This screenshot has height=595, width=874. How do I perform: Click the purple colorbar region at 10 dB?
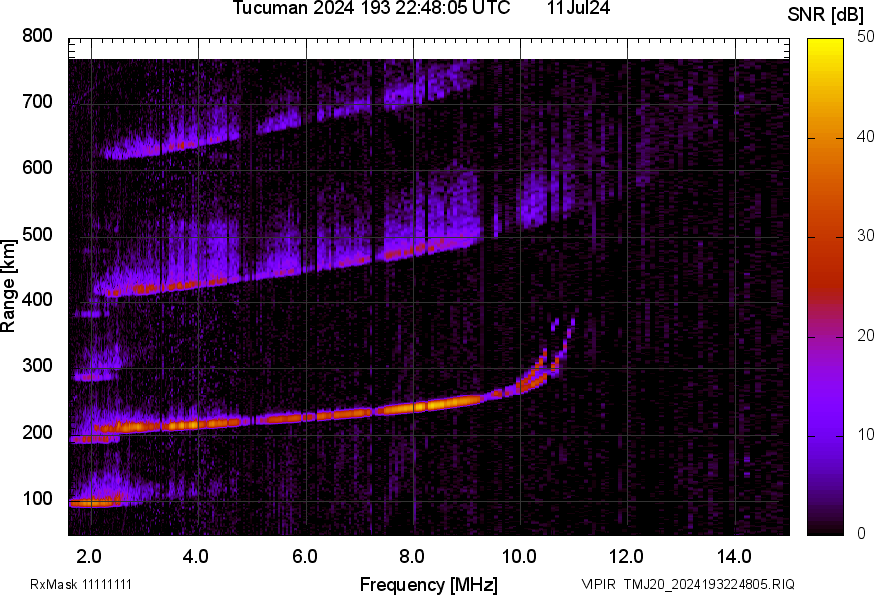(826, 435)
